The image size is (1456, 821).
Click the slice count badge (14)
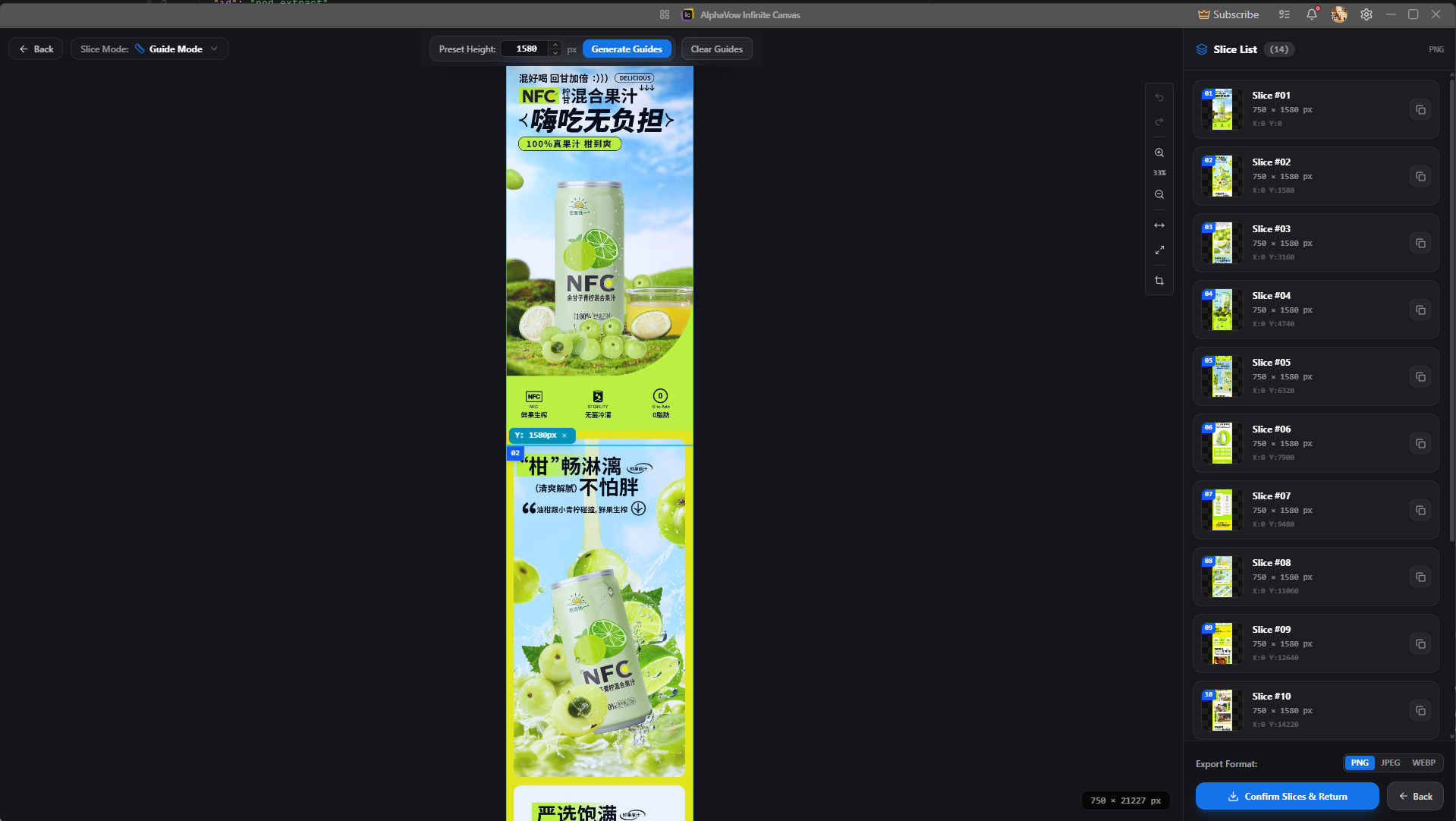point(1279,49)
